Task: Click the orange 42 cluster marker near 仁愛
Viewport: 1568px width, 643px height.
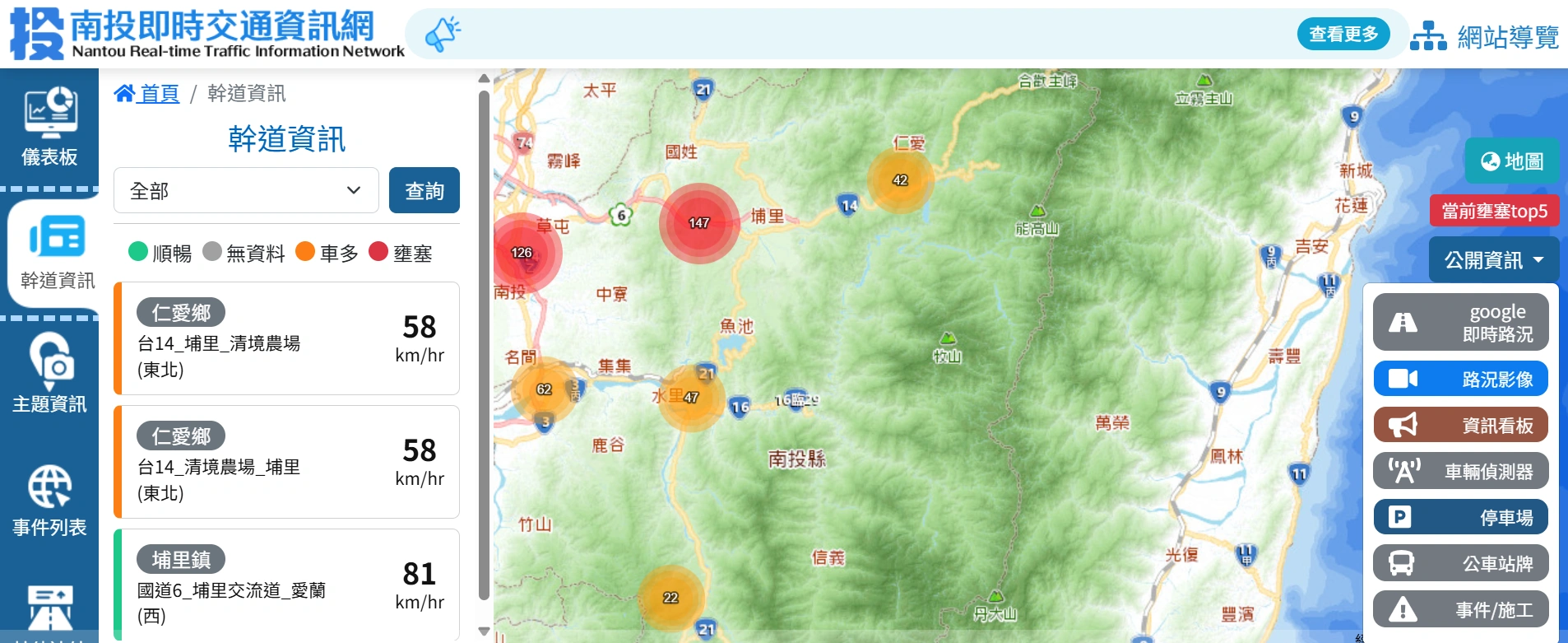Action: coord(901,180)
